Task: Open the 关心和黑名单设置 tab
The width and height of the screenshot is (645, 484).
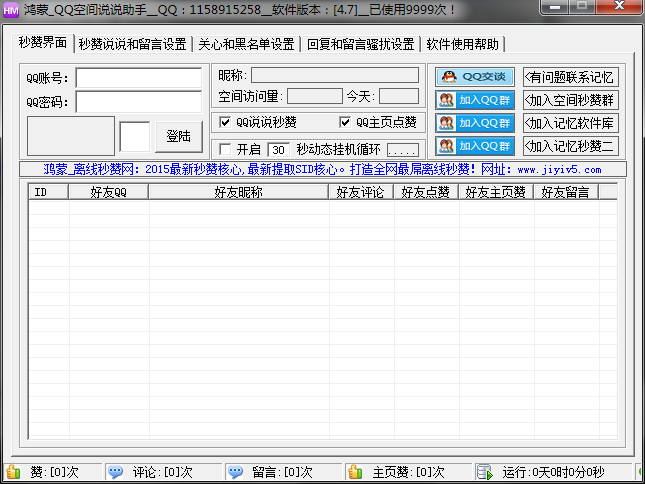Action: tap(246, 45)
